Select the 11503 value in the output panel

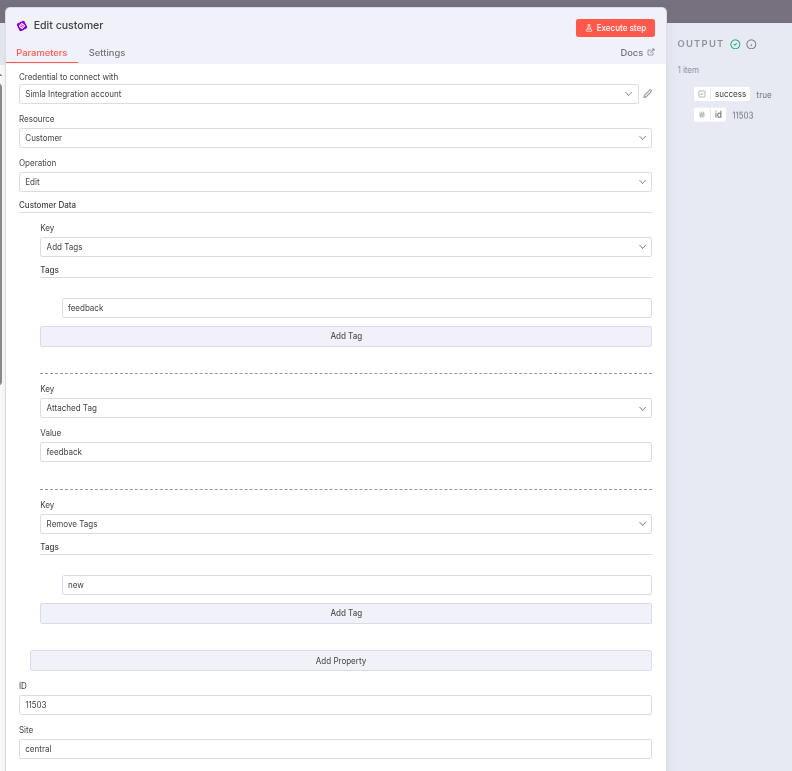coord(742,115)
